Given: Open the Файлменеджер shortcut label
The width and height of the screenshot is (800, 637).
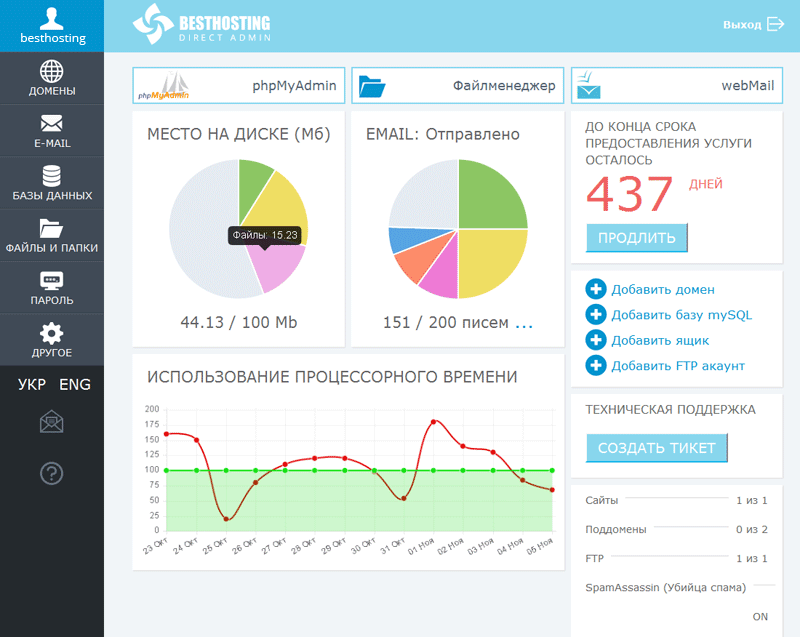Looking at the screenshot, I should 504,86.
